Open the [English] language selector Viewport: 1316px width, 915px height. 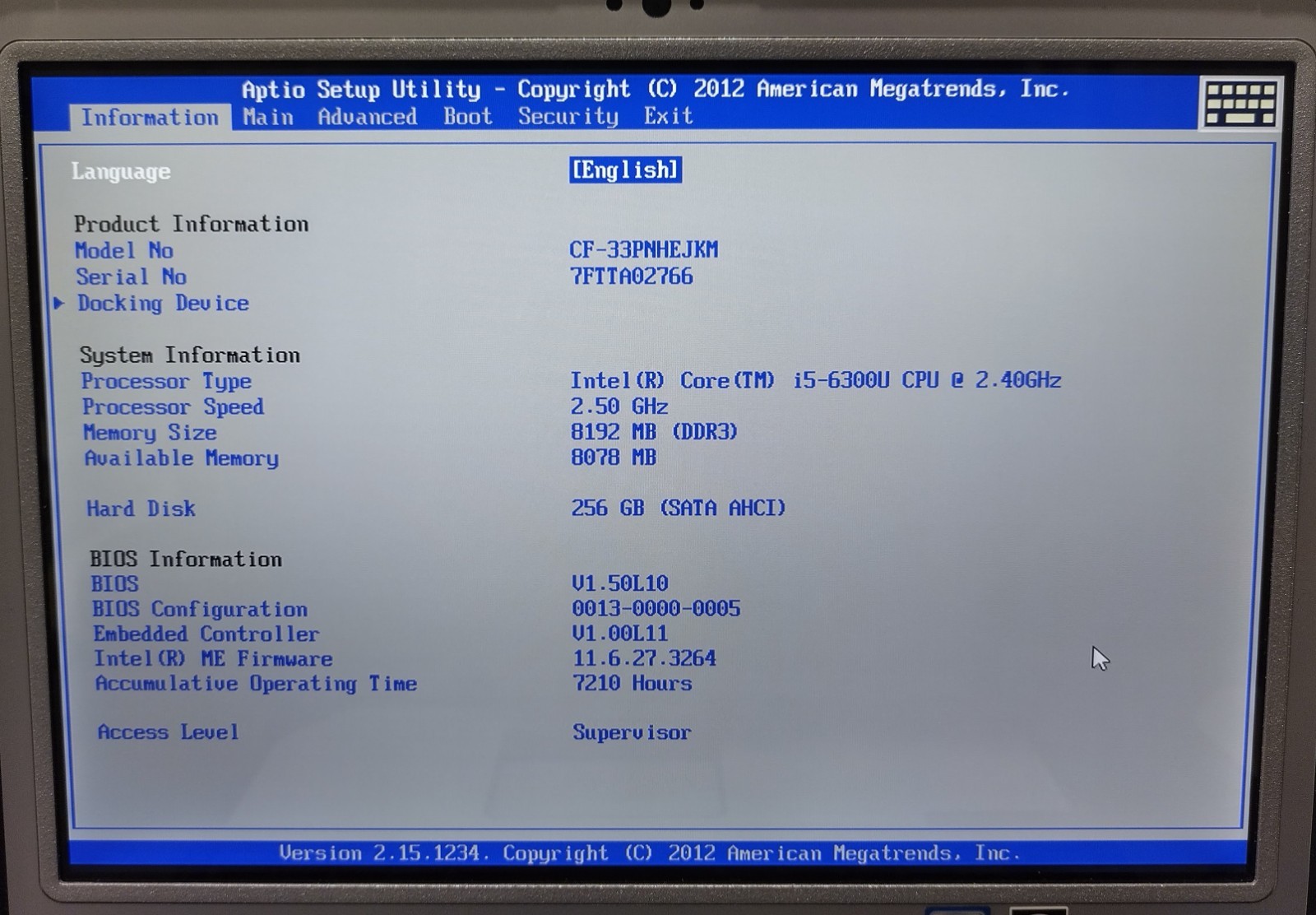(625, 170)
